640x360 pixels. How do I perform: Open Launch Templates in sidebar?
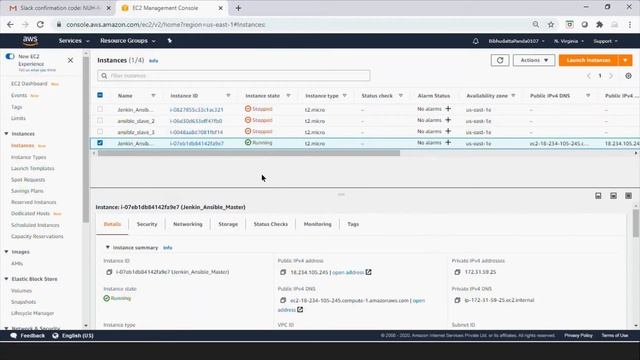point(33,169)
